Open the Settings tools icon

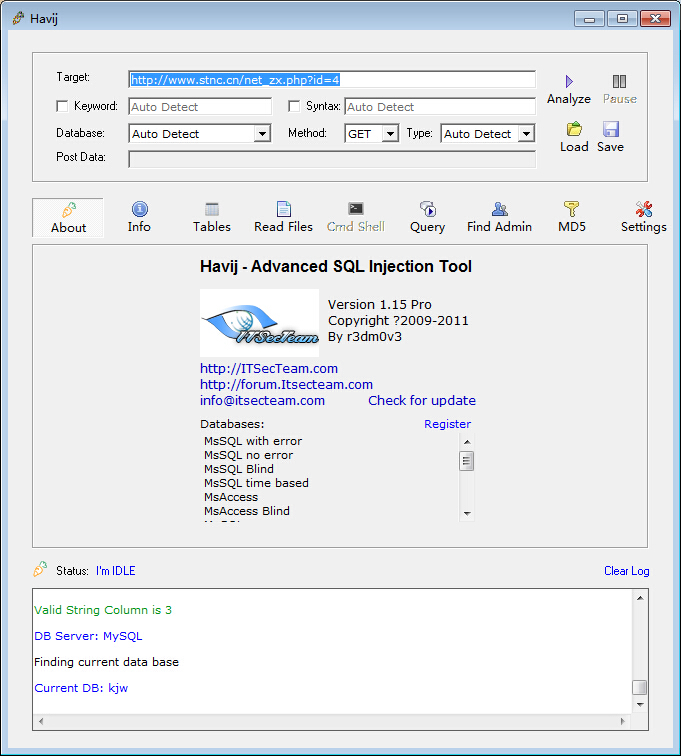pyautogui.click(x=644, y=209)
